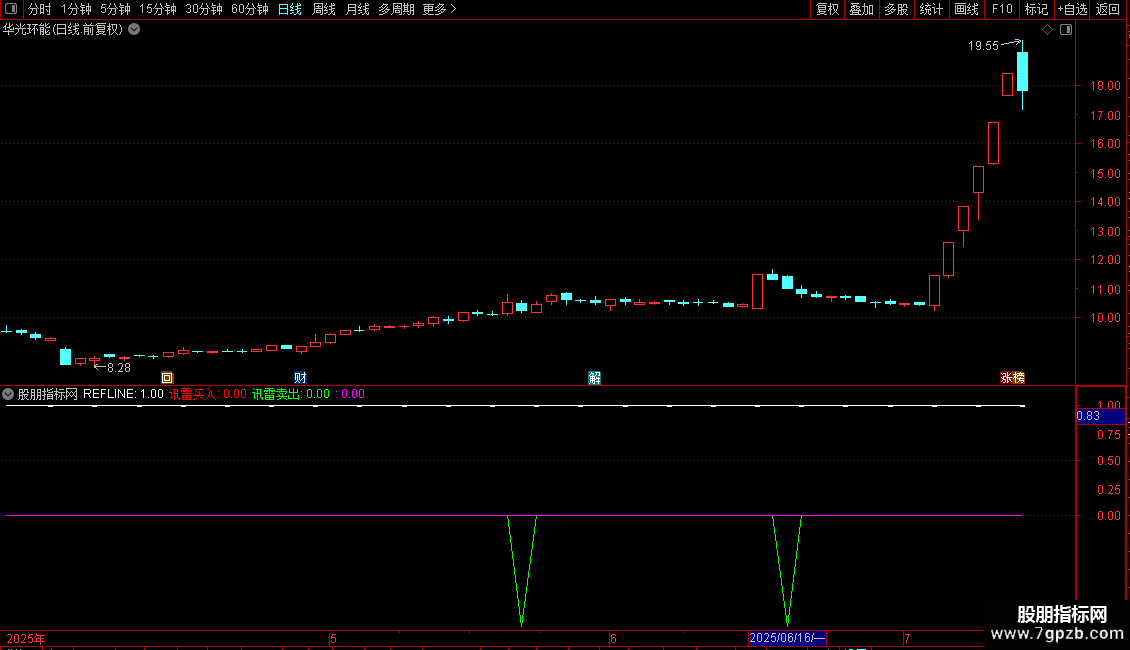Open the 更多 periods expander
The width and height of the screenshot is (1130, 650).
click(439, 9)
